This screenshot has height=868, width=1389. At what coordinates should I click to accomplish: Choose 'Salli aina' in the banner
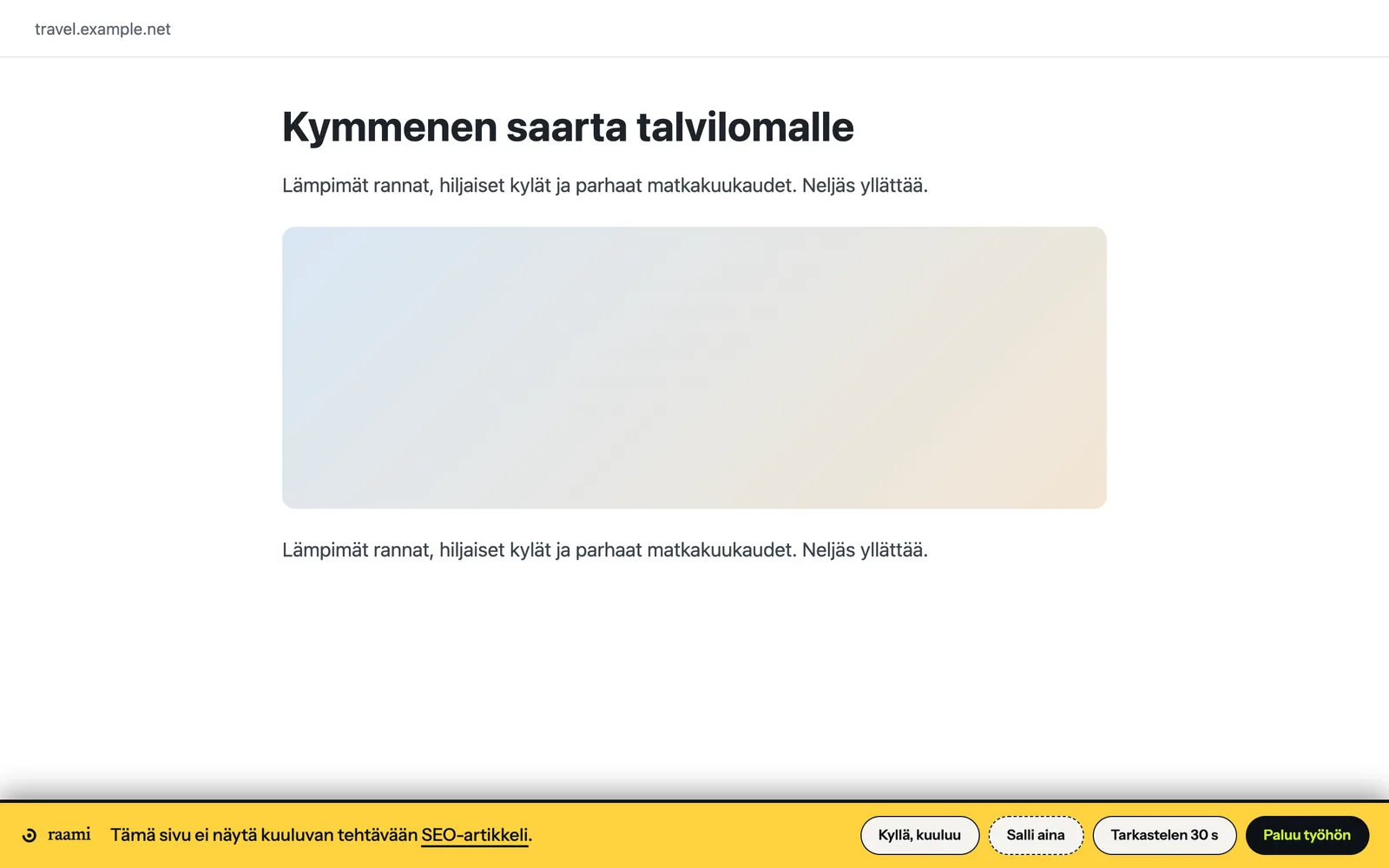pyautogui.click(x=1036, y=835)
